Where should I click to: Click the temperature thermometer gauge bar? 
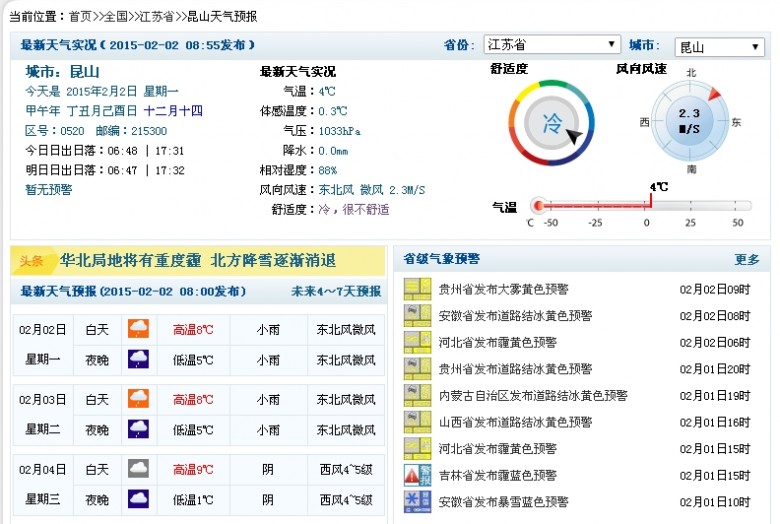point(640,206)
